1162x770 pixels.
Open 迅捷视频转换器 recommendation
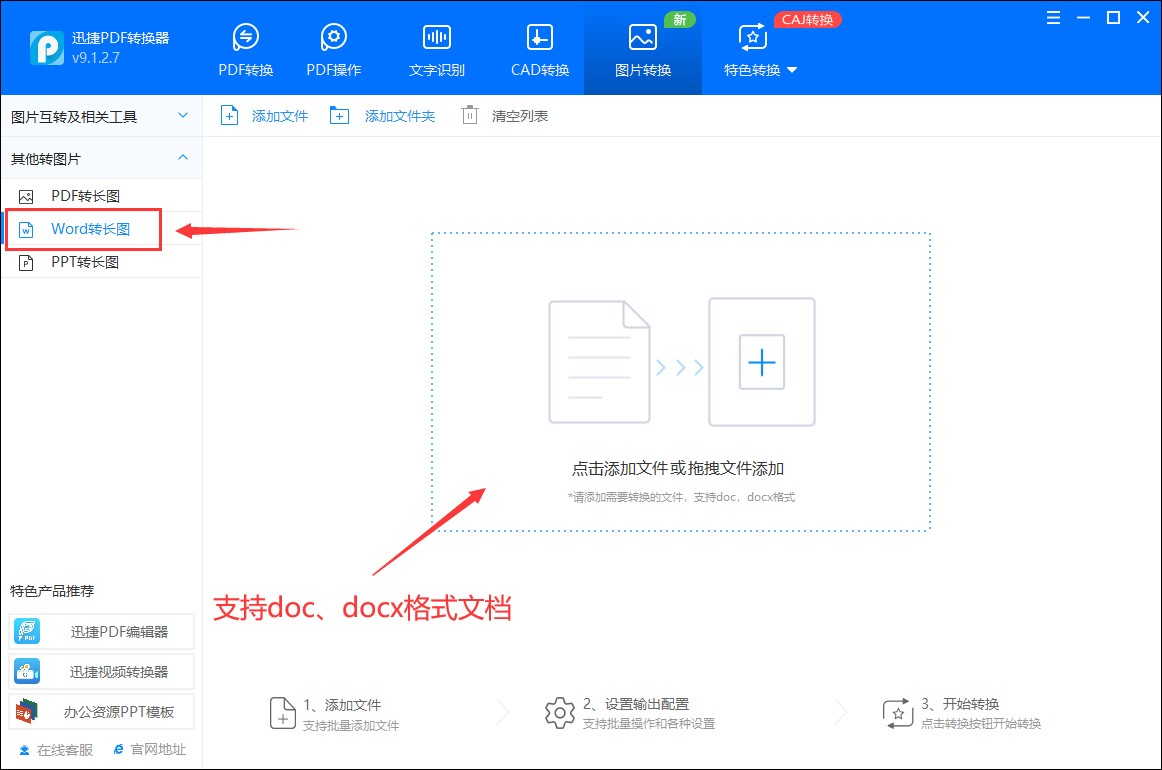[102, 671]
